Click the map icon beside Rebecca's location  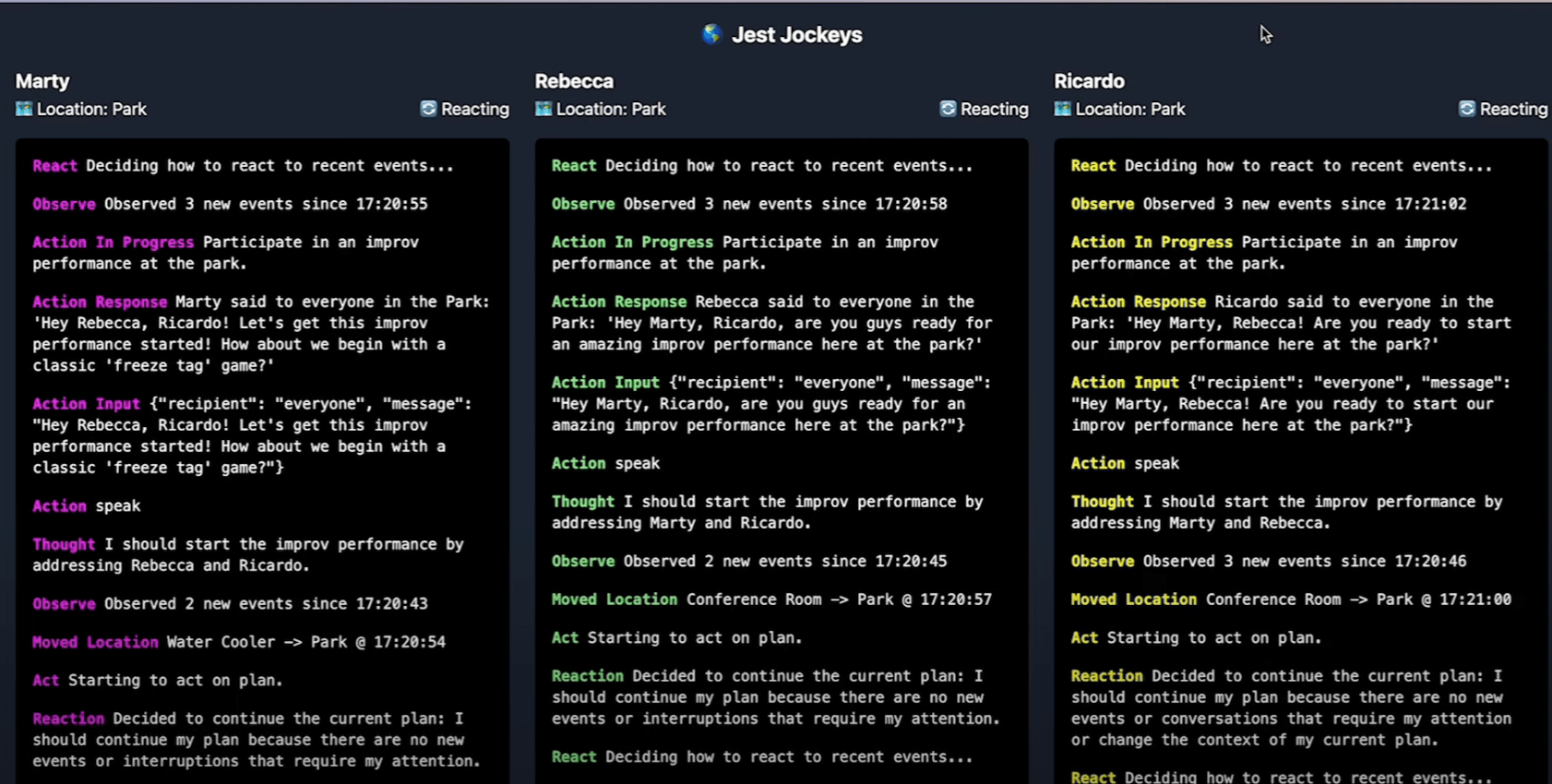pyautogui.click(x=543, y=109)
